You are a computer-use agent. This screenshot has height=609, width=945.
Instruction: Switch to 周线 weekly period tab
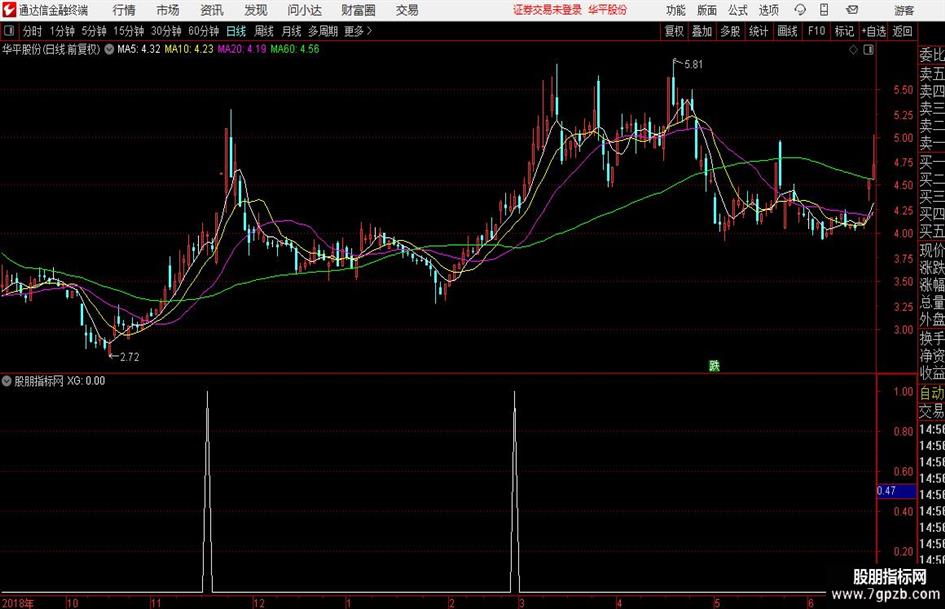pos(264,31)
